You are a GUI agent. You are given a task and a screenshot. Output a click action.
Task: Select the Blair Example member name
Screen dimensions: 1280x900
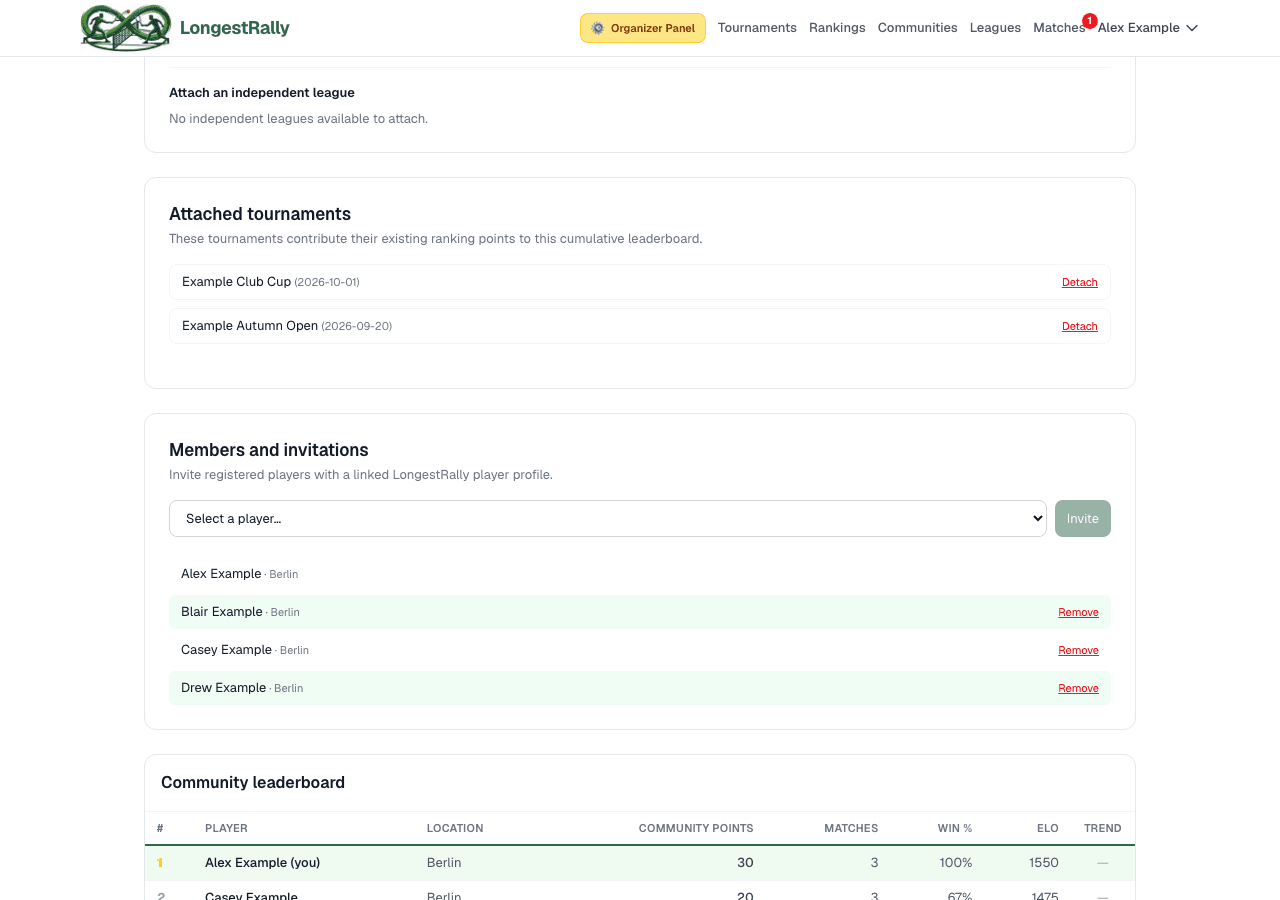coord(222,612)
